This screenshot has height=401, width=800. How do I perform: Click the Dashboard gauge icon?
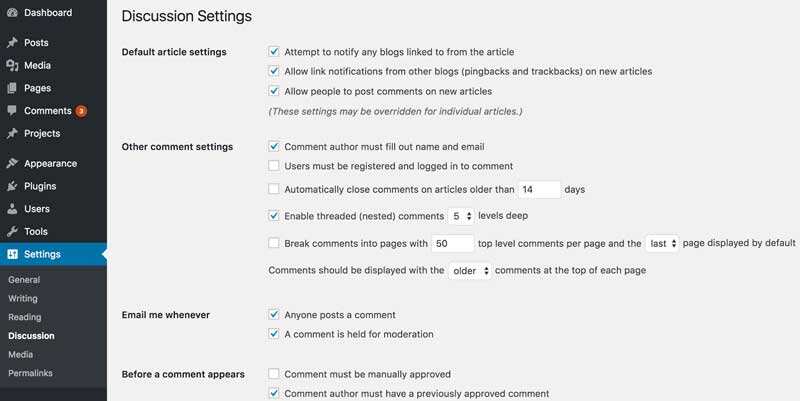pos(12,13)
